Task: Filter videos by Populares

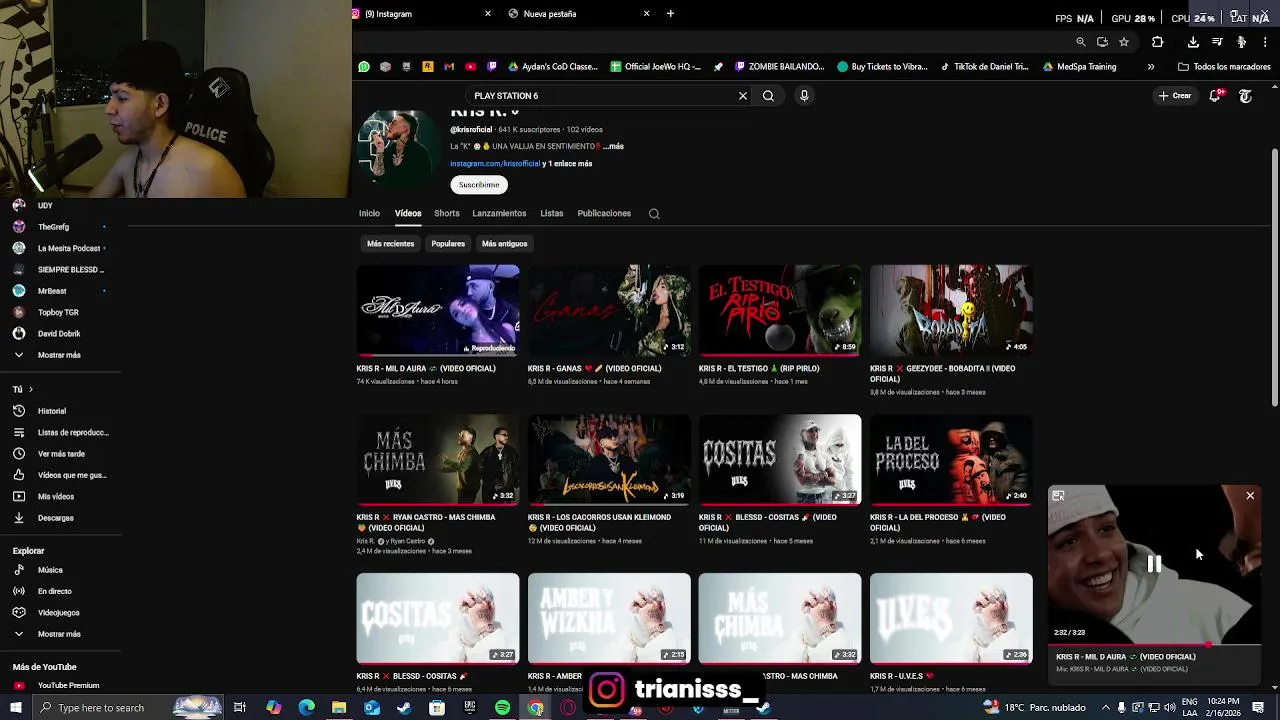Action: click(x=448, y=244)
